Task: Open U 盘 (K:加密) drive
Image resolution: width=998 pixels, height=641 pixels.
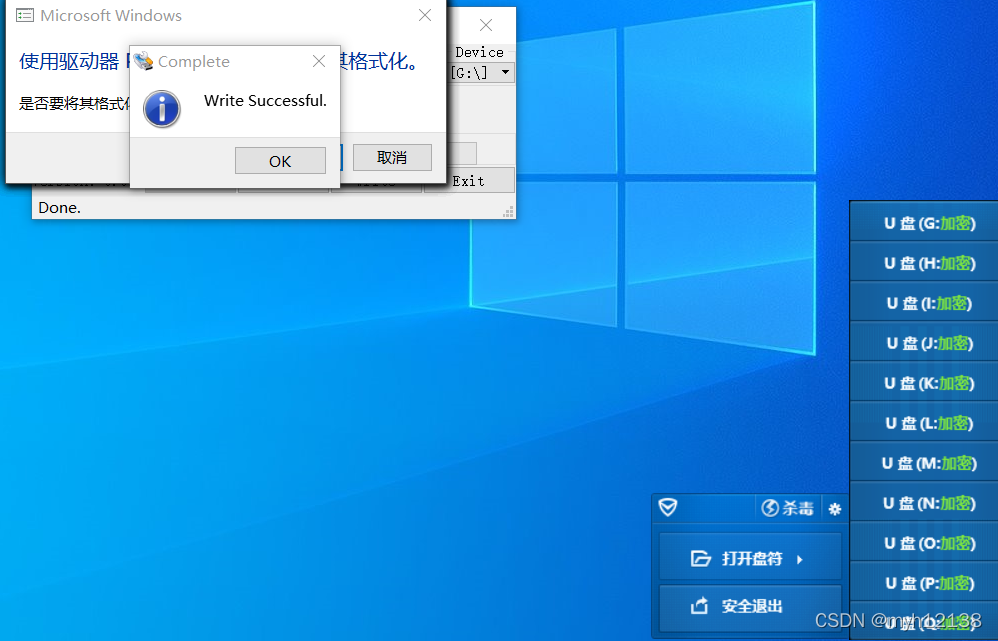Action: point(924,383)
